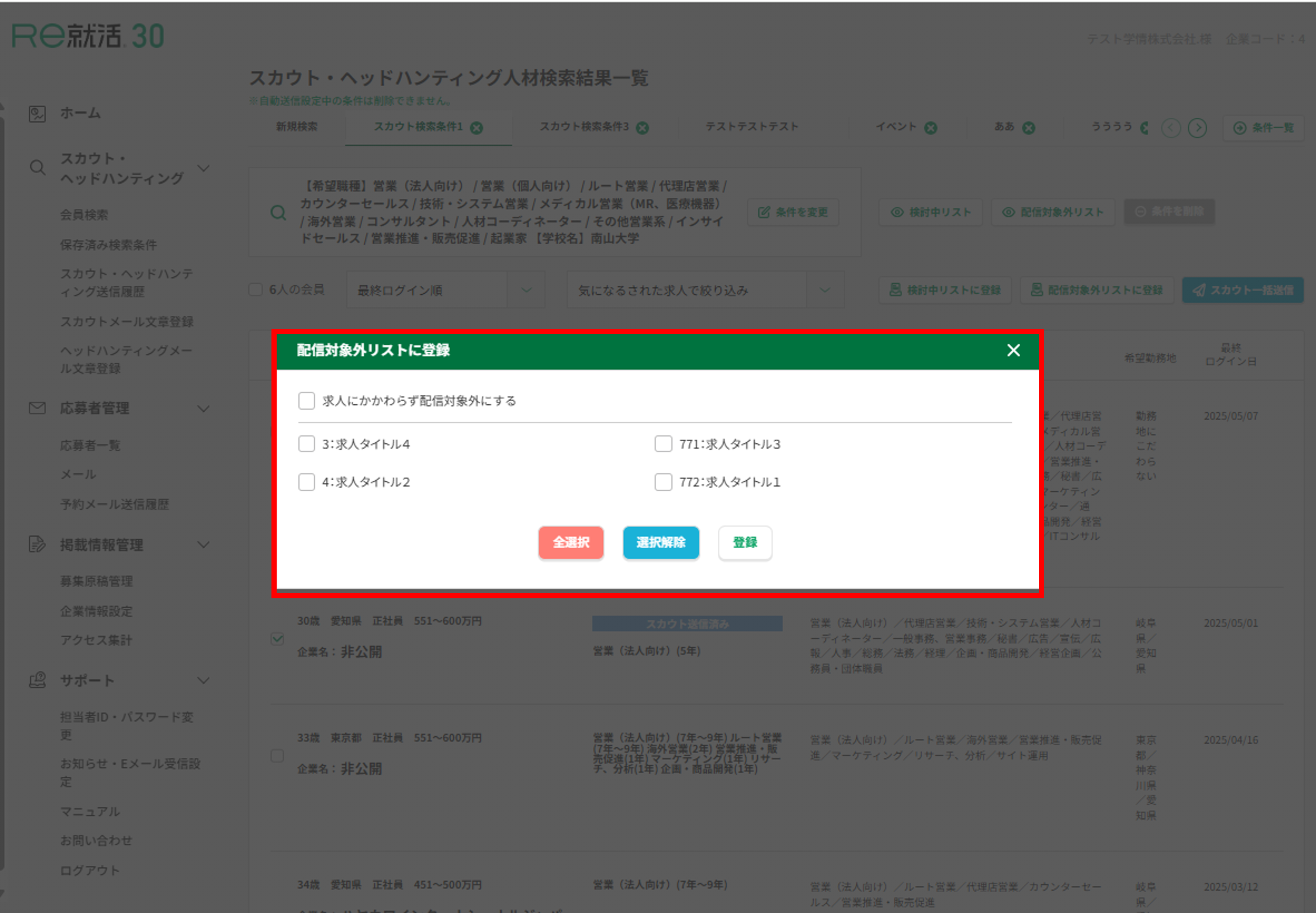Image resolution: width=1316 pixels, height=913 pixels.
Task: Click ログアウト in the sidebar
Action: click(x=90, y=870)
